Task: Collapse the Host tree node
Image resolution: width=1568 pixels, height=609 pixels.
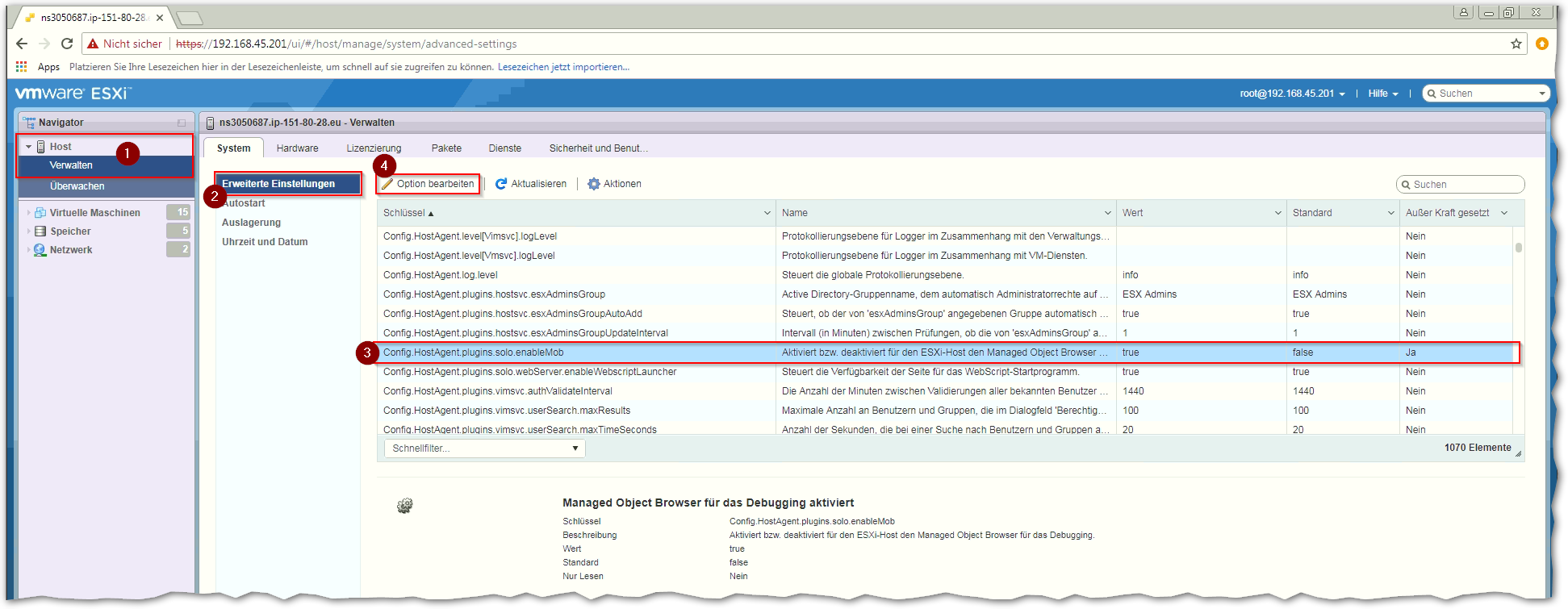Action: click(29, 147)
